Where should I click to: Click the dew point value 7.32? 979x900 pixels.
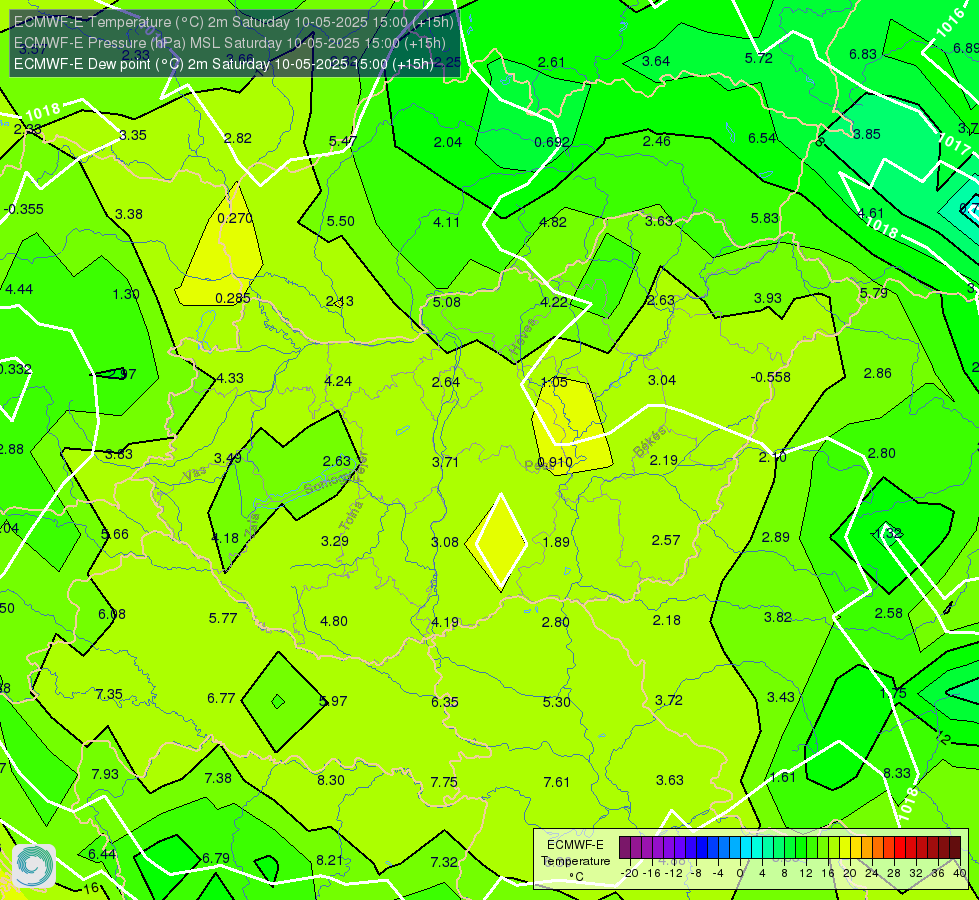(444, 862)
